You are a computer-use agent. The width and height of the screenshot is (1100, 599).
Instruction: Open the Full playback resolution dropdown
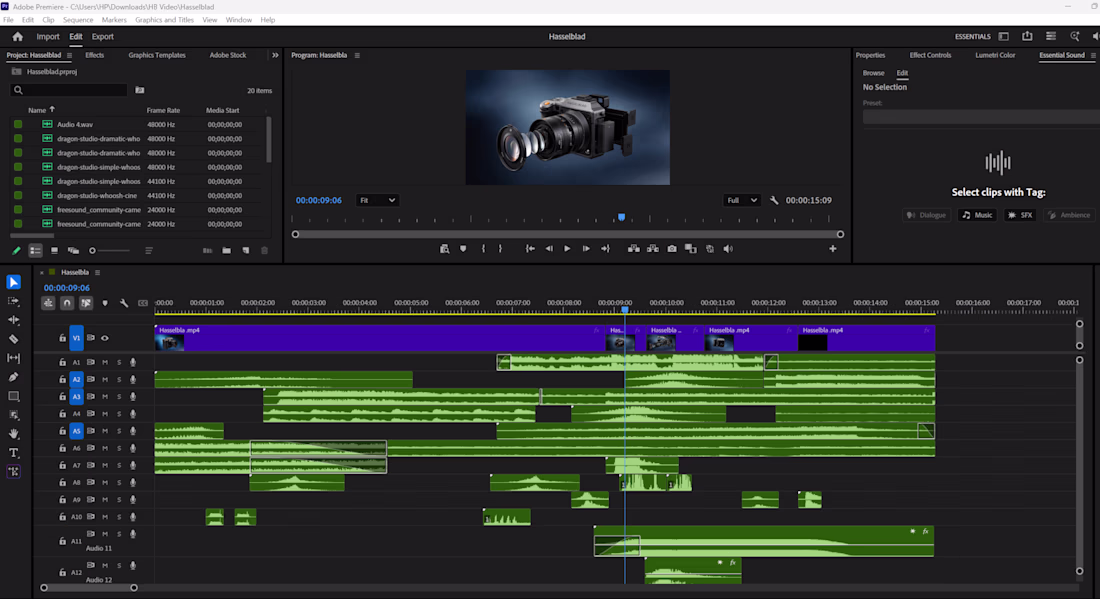click(742, 201)
